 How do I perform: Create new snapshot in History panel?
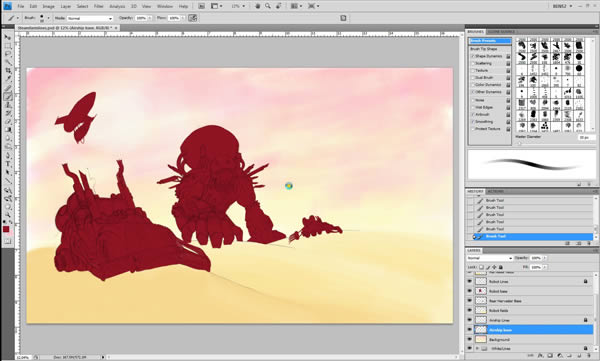pos(578,243)
